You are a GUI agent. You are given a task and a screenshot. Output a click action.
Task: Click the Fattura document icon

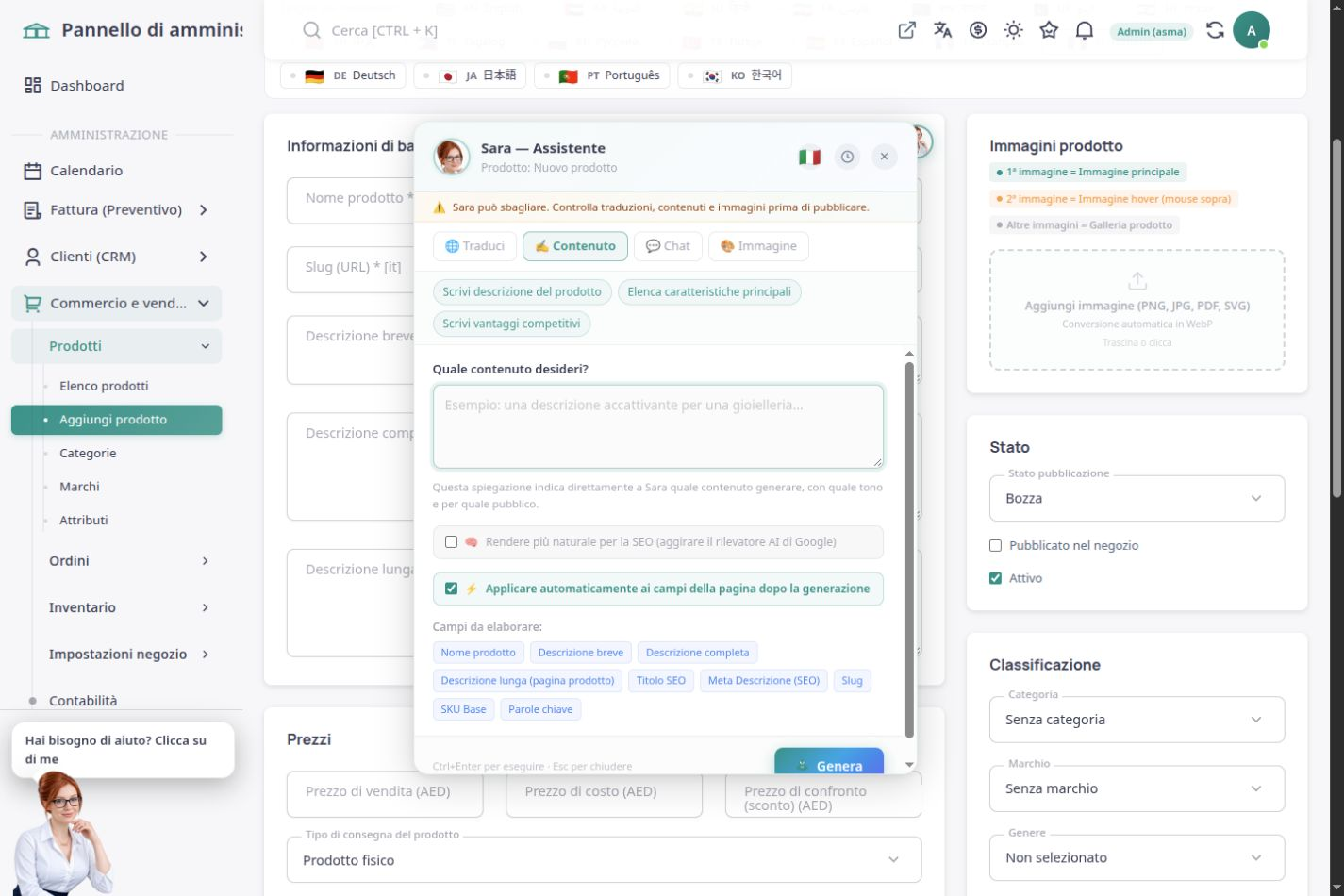(x=33, y=210)
